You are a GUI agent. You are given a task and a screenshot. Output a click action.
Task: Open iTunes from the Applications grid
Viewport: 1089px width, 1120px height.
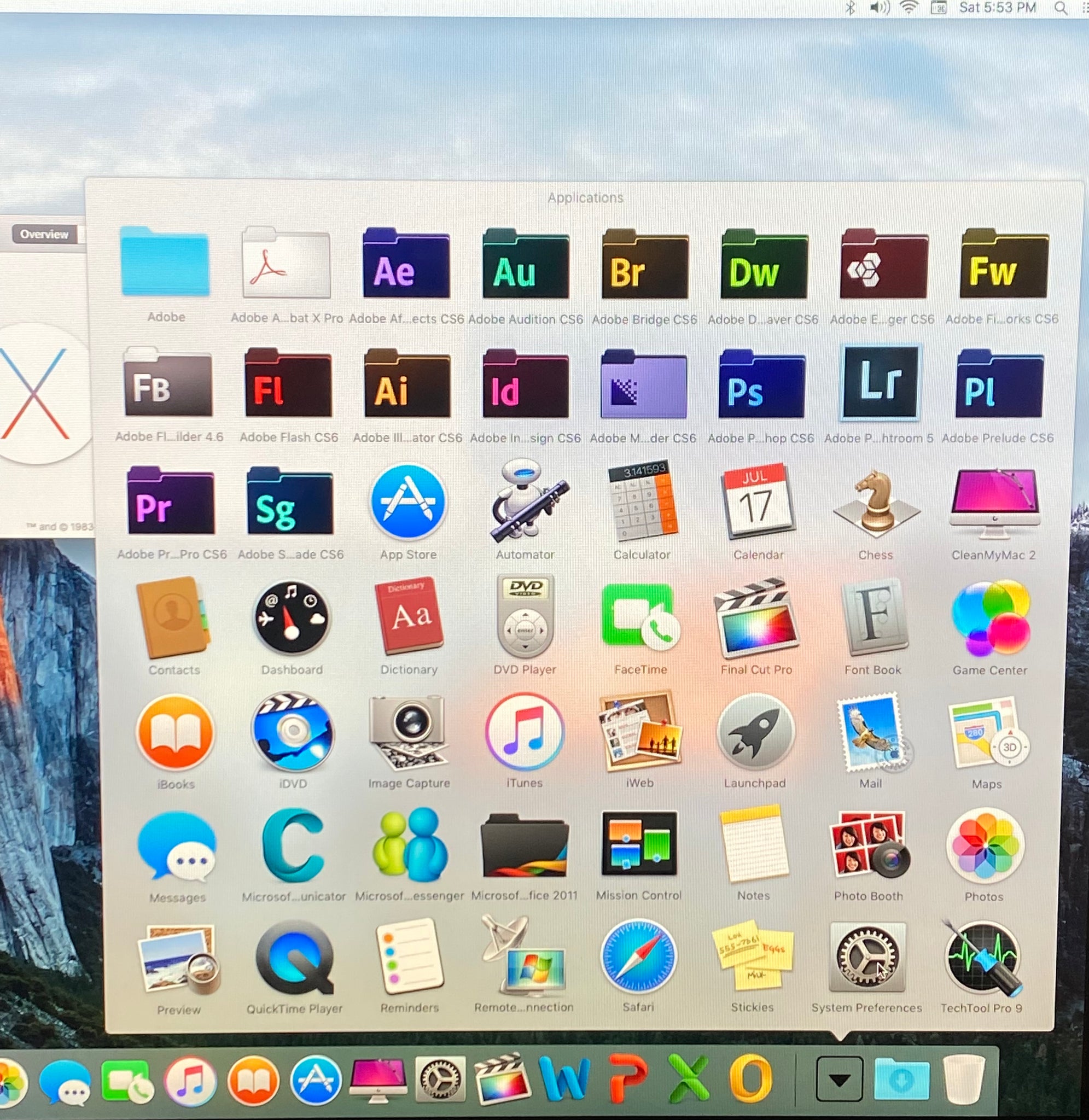click(525, 732)
